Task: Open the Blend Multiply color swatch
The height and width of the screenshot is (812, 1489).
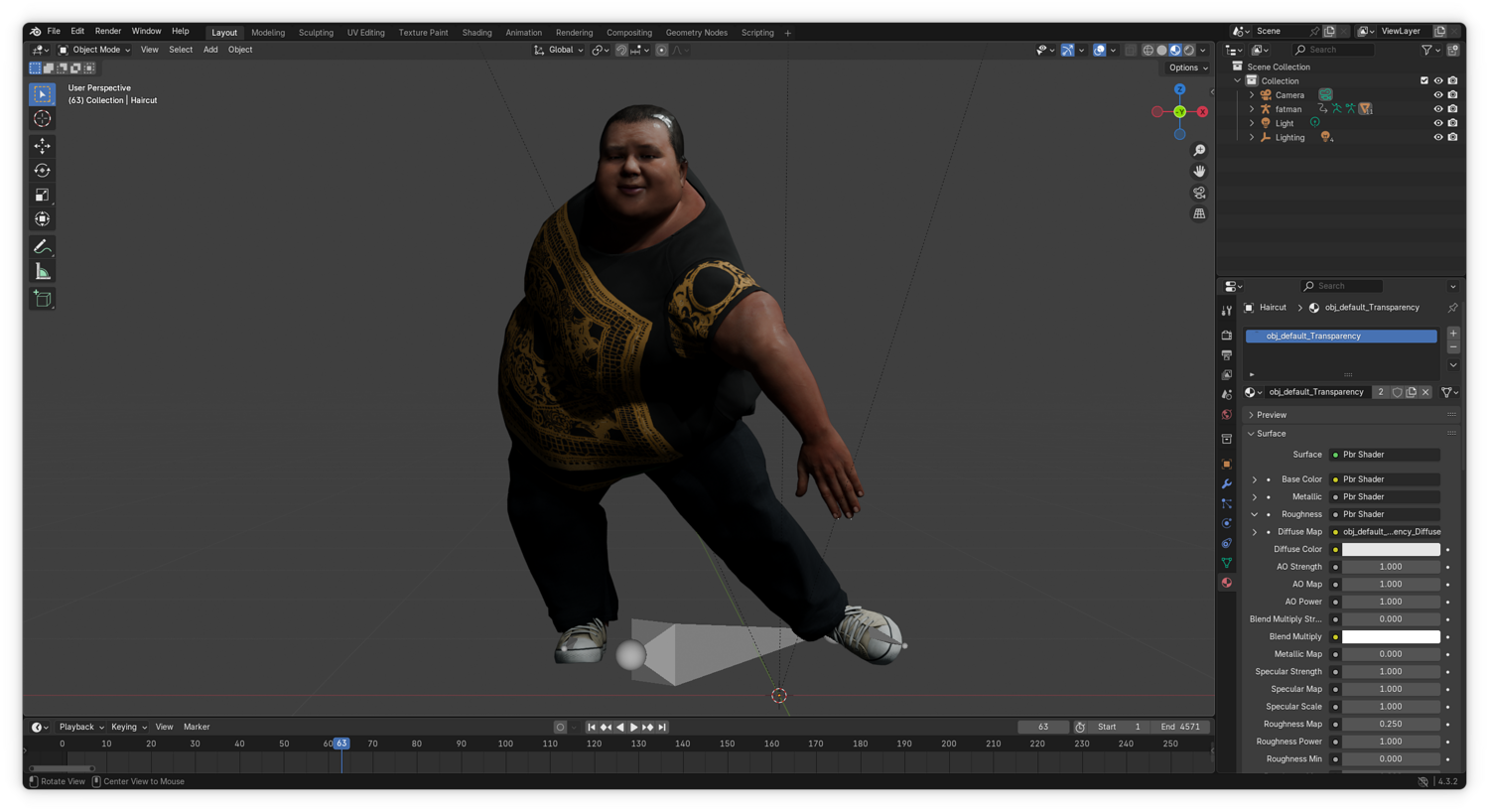Action: 1391,637
